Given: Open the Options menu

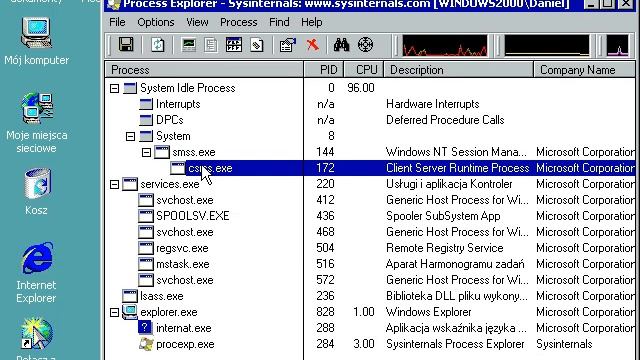Looking at the screenshot, I should [156, 22].
